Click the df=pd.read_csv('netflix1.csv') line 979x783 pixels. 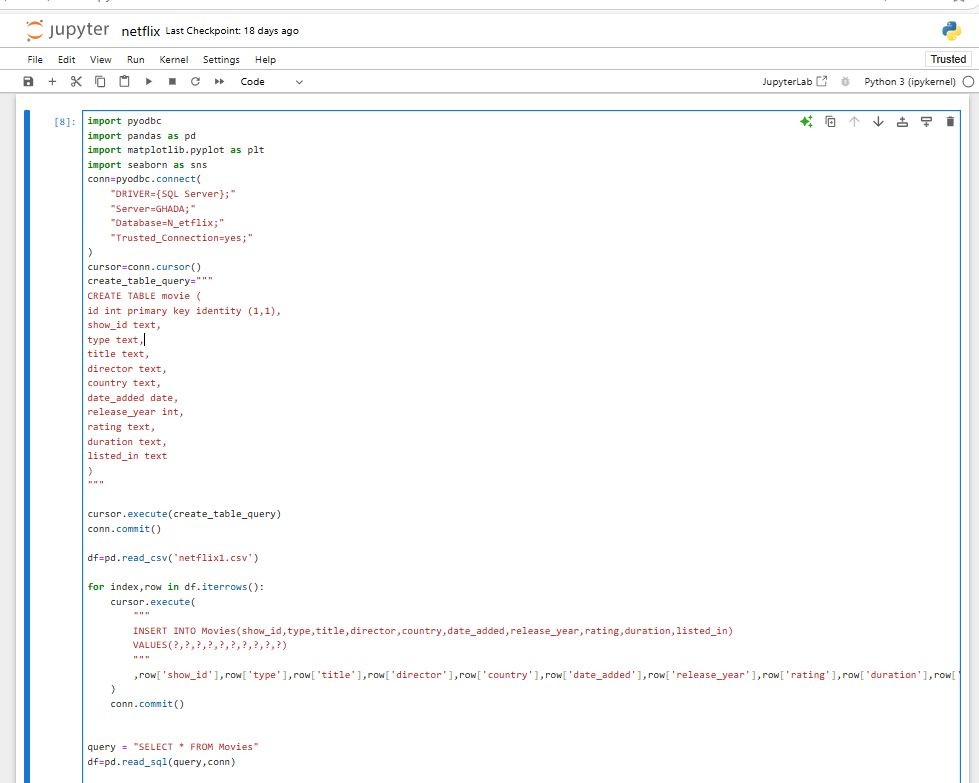coord(173,558)
